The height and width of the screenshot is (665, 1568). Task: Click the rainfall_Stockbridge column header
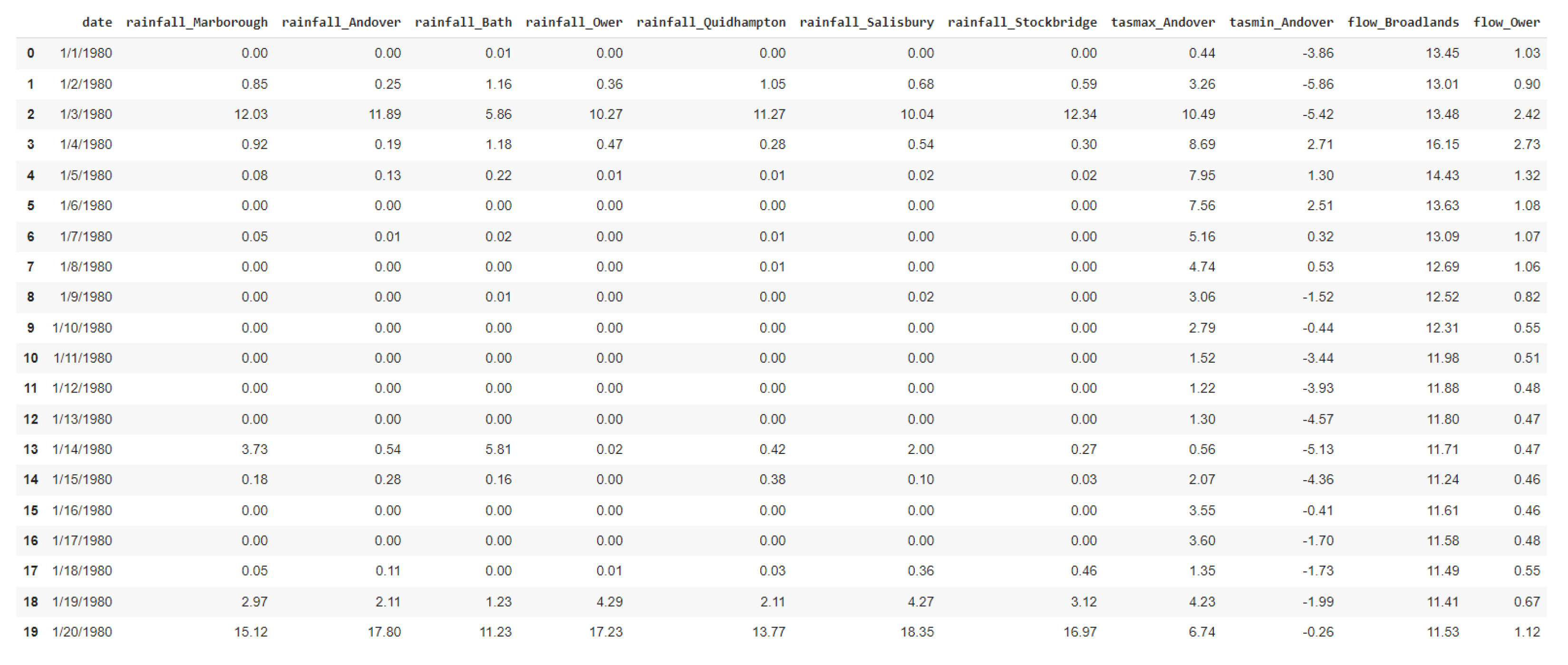tap(1022, 22)
